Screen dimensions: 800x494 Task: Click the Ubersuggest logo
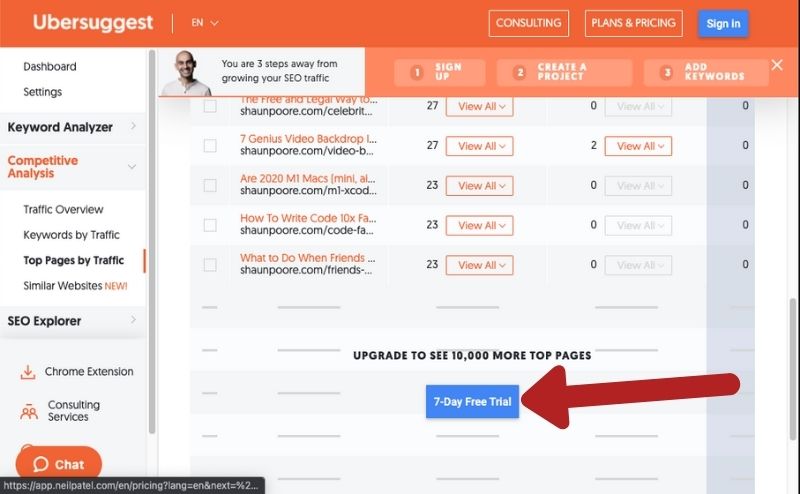[x=93, y=22]
